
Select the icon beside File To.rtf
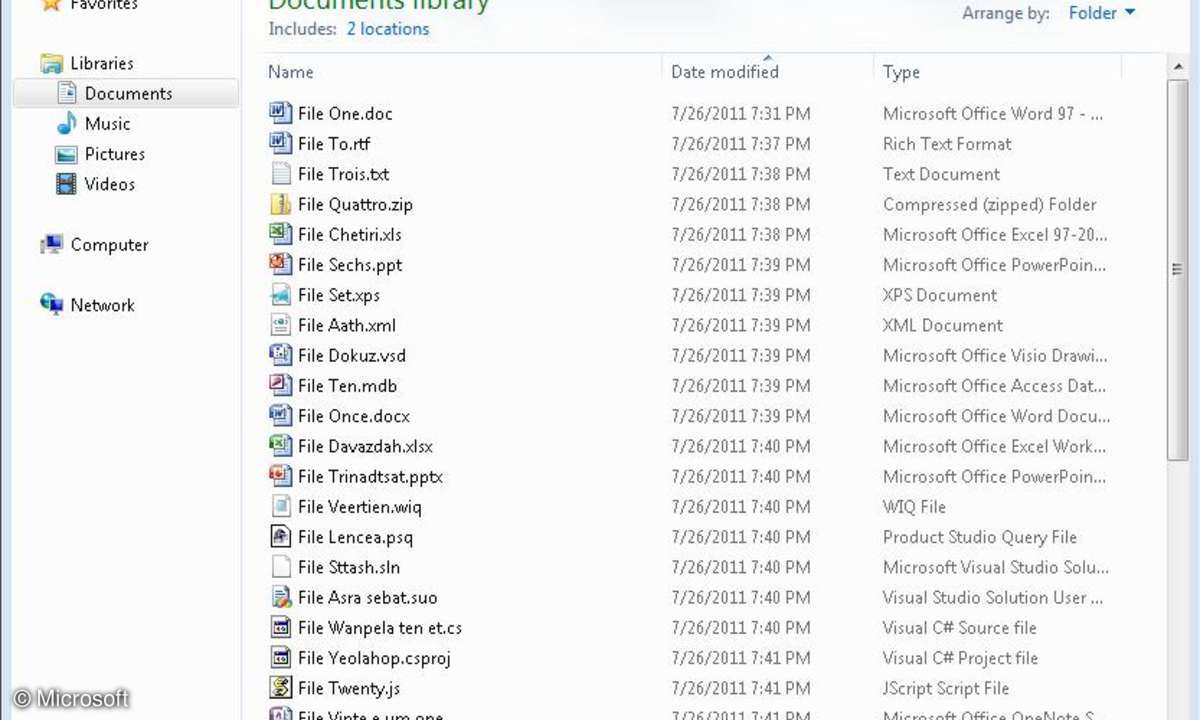click(281, 143)
